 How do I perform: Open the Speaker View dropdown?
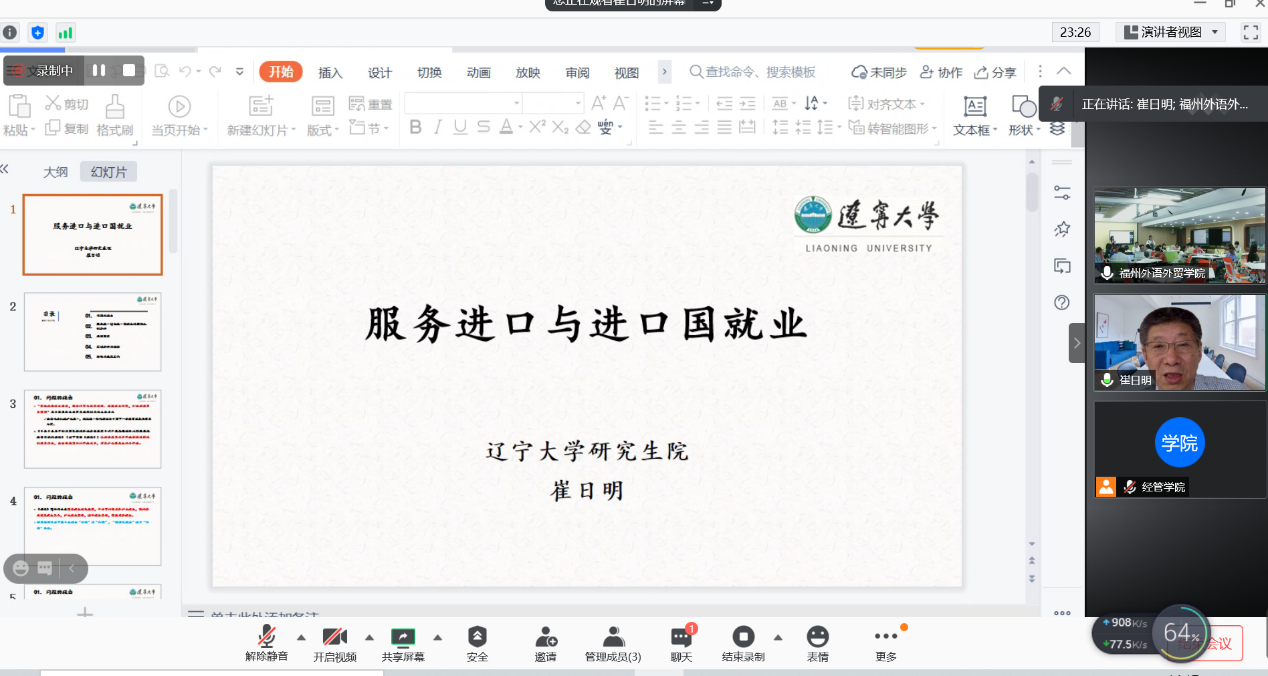(x=1171, y=32)
